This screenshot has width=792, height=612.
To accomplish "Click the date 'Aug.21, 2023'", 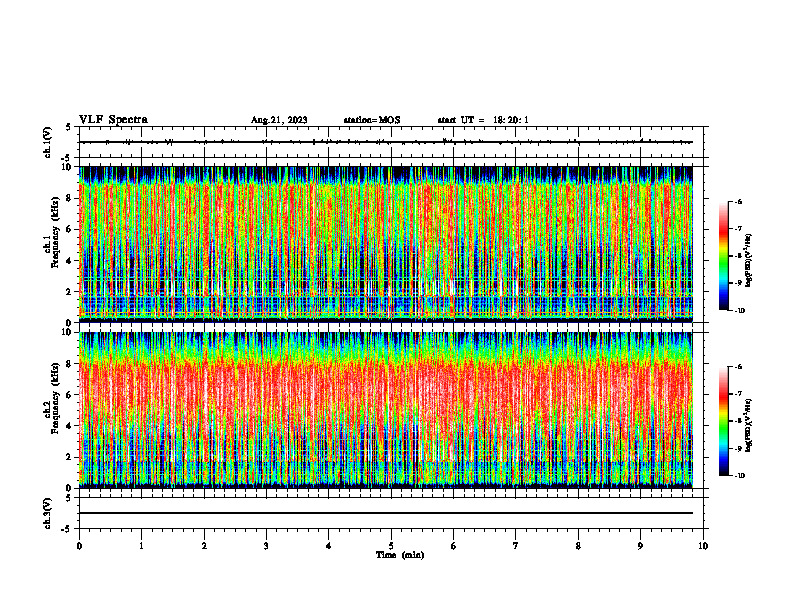I will (279, 120).
